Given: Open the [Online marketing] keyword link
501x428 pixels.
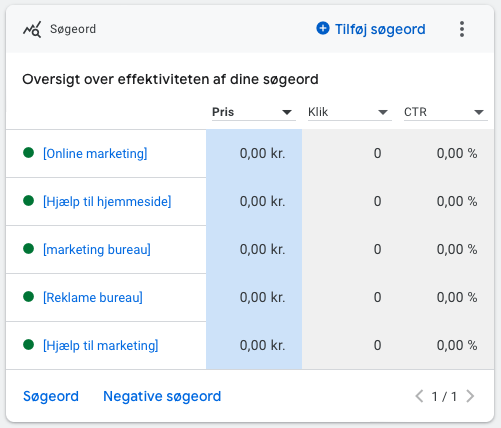Looking at the screenshot, I should pyautogui.click(x=95, y=154).
